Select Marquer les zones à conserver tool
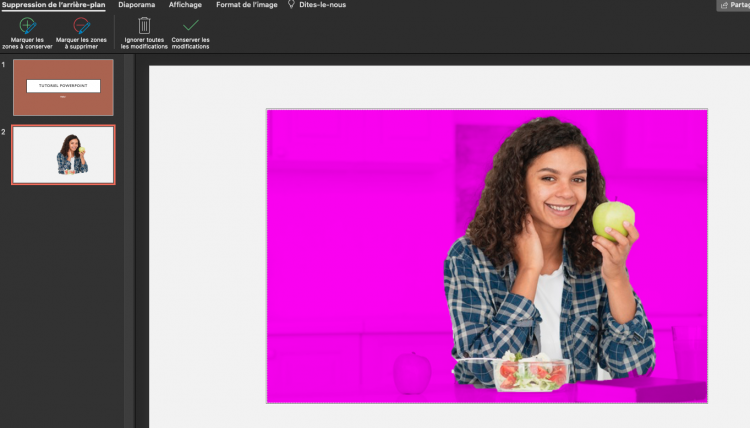 click(27, 33)
